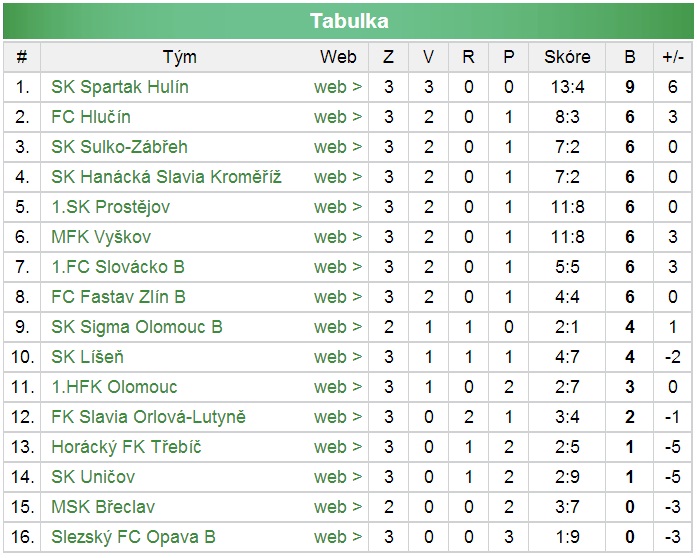Open web link for SK Sulko-Zábřeh
This screenshot has width=697, height=558.
pyautogui.click(x=338, y=147)
